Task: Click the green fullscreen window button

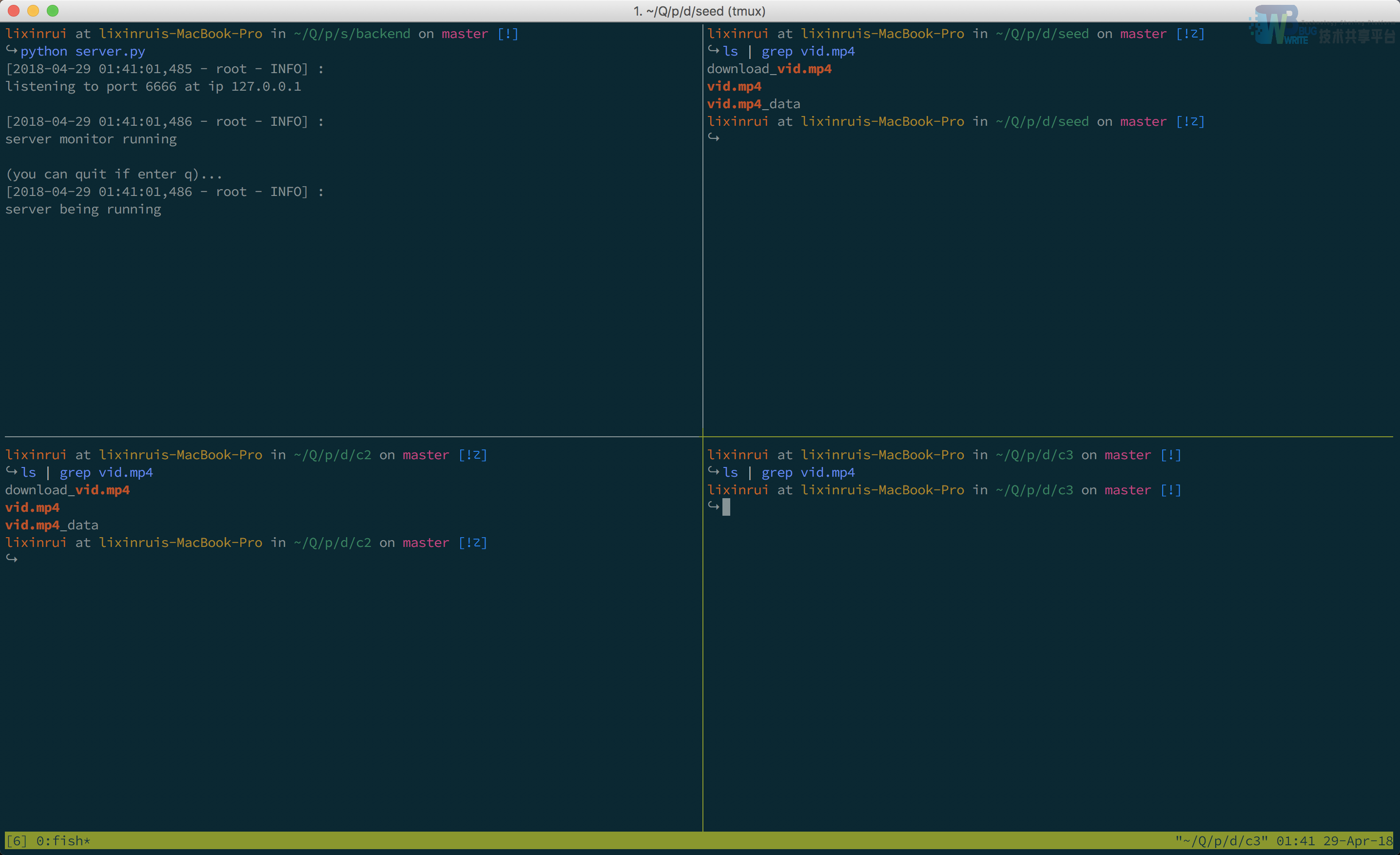Action: click(x=53, y=11)
